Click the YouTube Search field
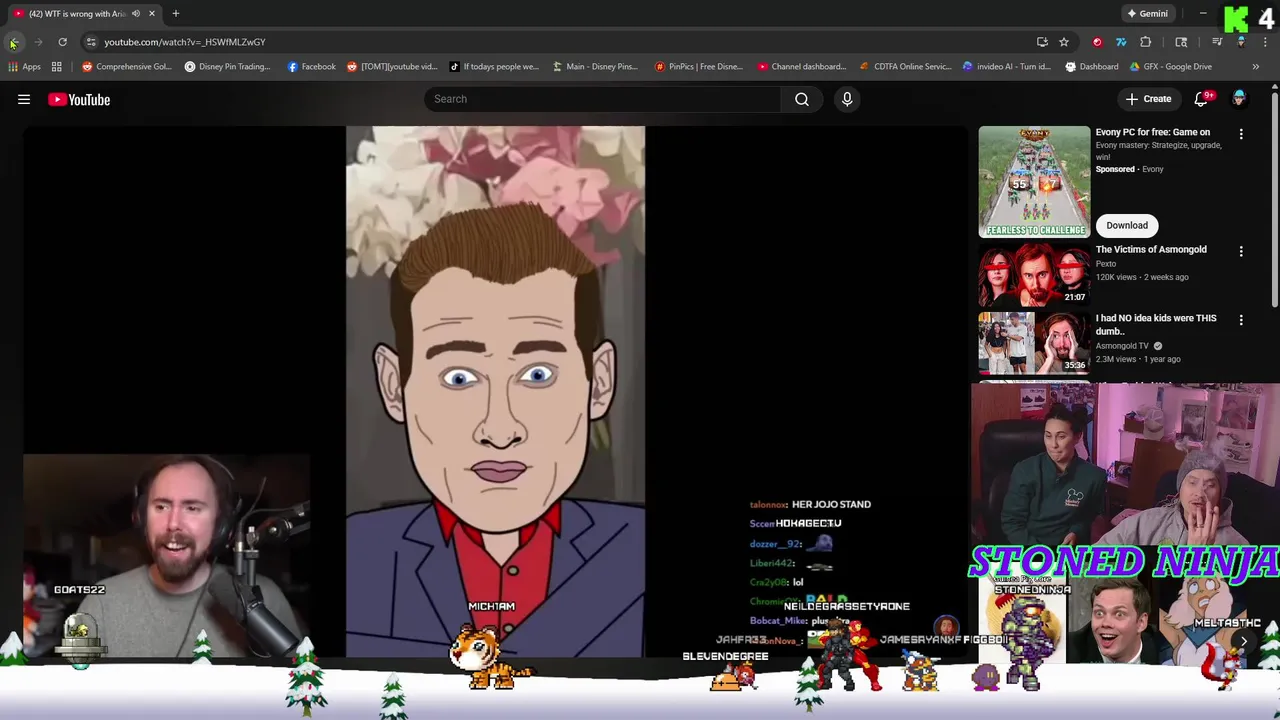The image size is (1280, 720). [602, 99]
